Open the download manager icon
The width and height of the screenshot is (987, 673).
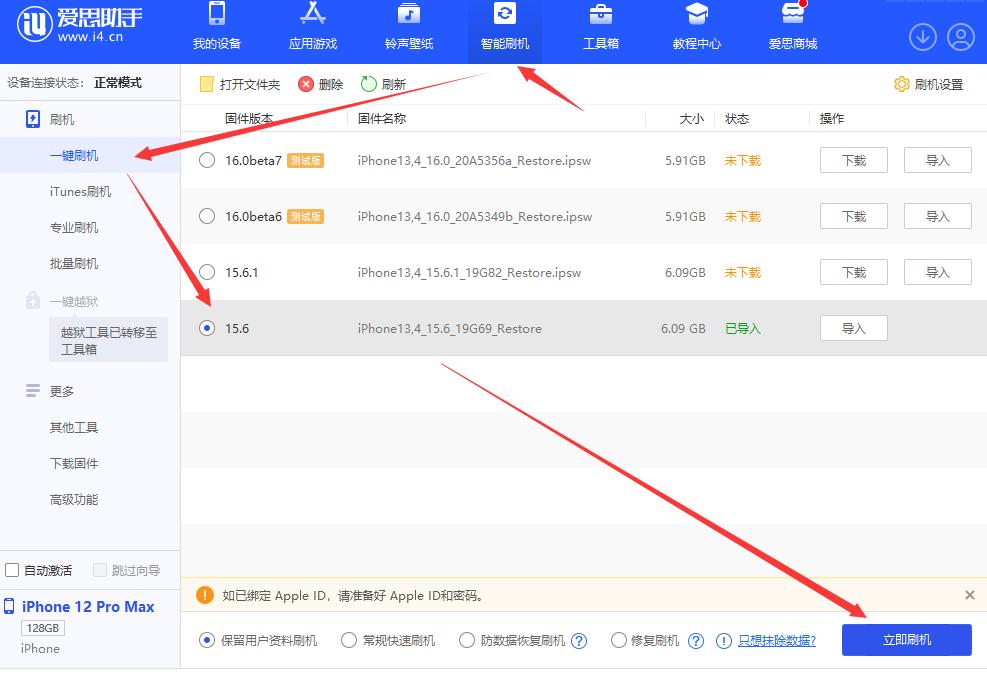pyautogui.click(x=922, y=36)
